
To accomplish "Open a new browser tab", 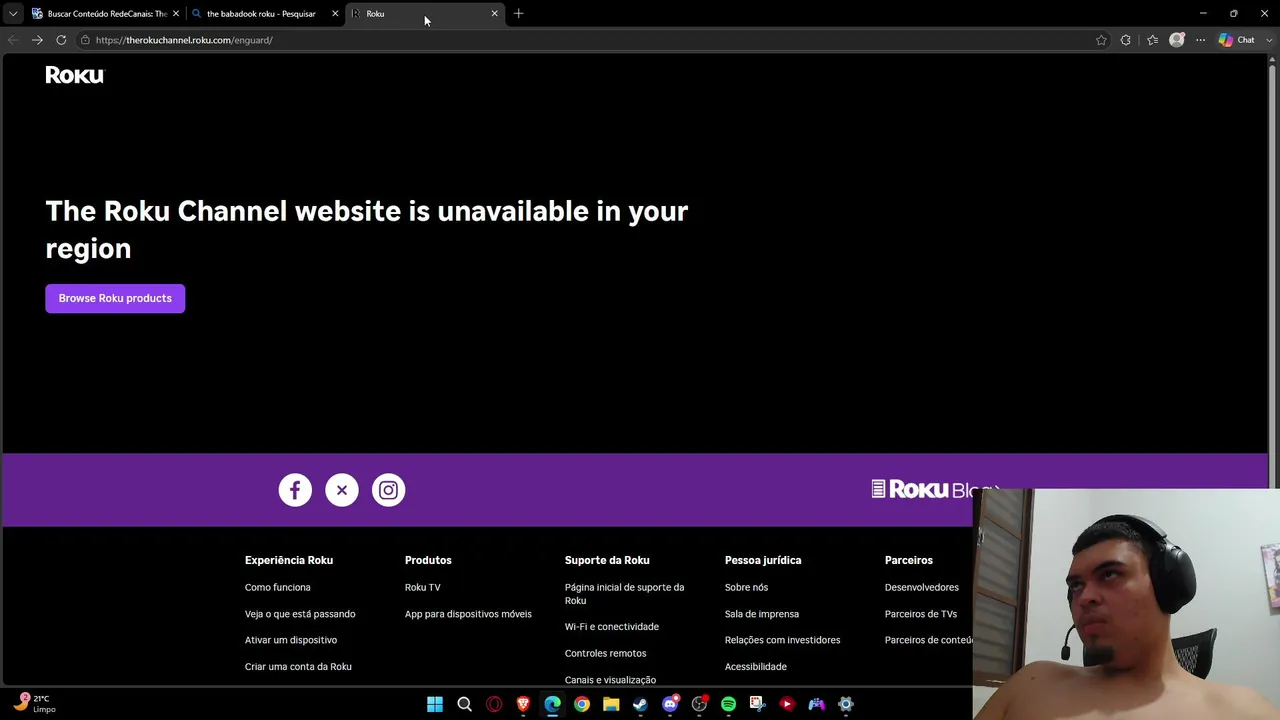I will (x=518, y=14).
